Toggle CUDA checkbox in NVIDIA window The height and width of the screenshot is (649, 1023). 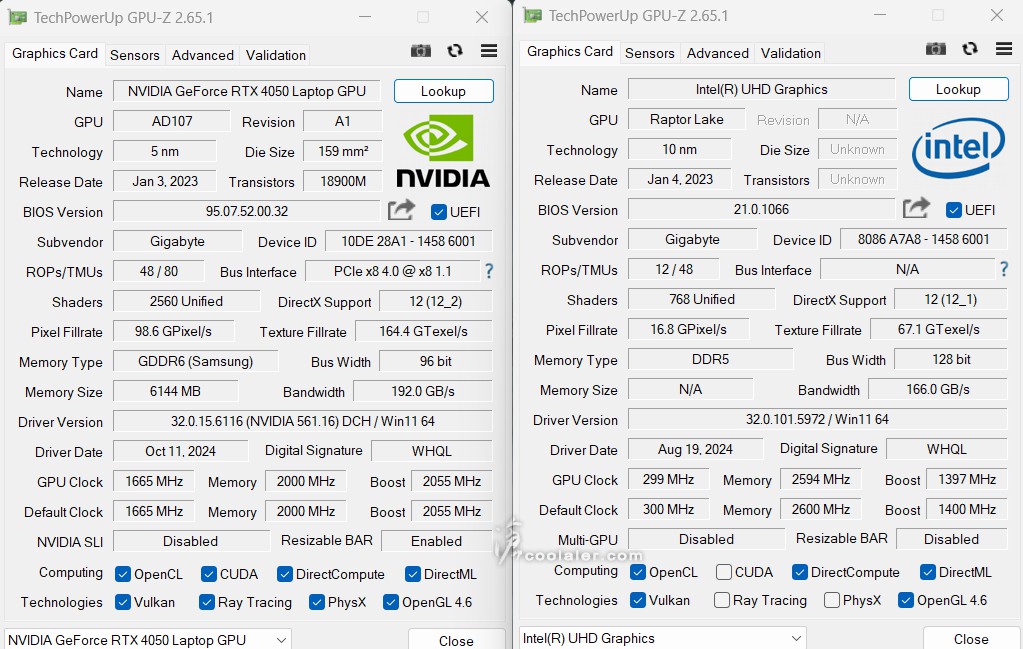coord(208,574)
